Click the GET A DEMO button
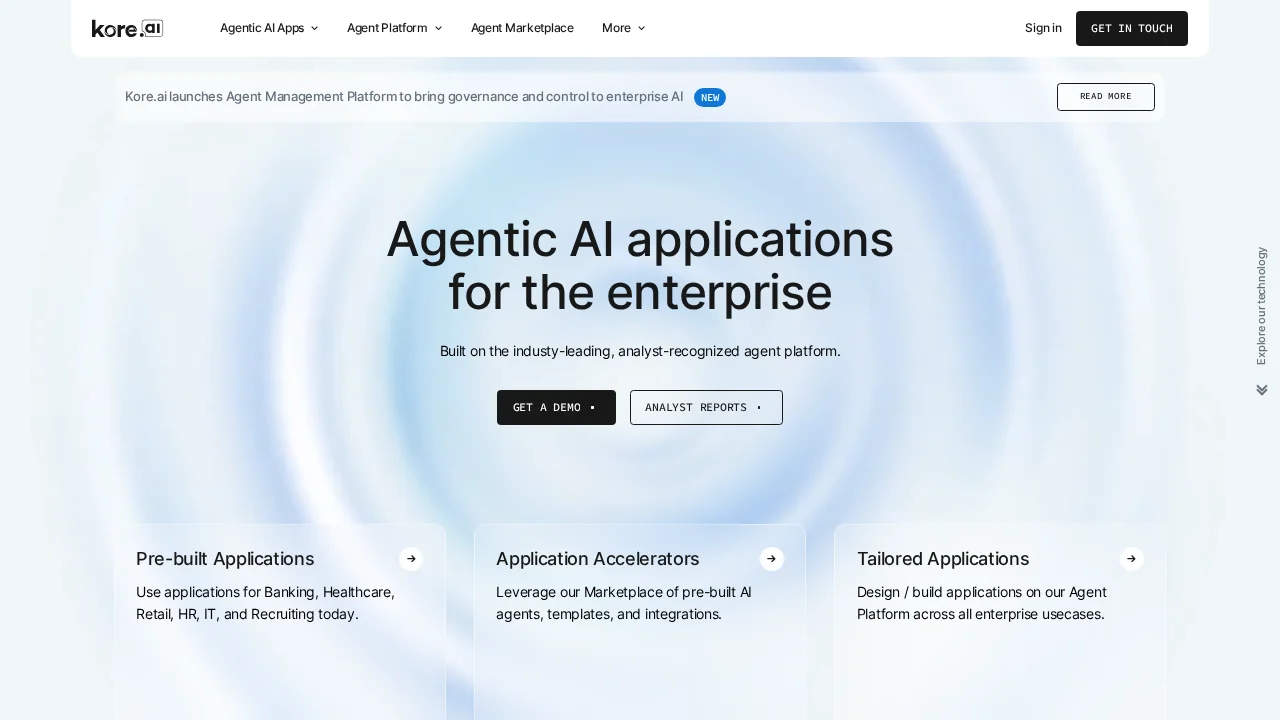 (556, 407)
